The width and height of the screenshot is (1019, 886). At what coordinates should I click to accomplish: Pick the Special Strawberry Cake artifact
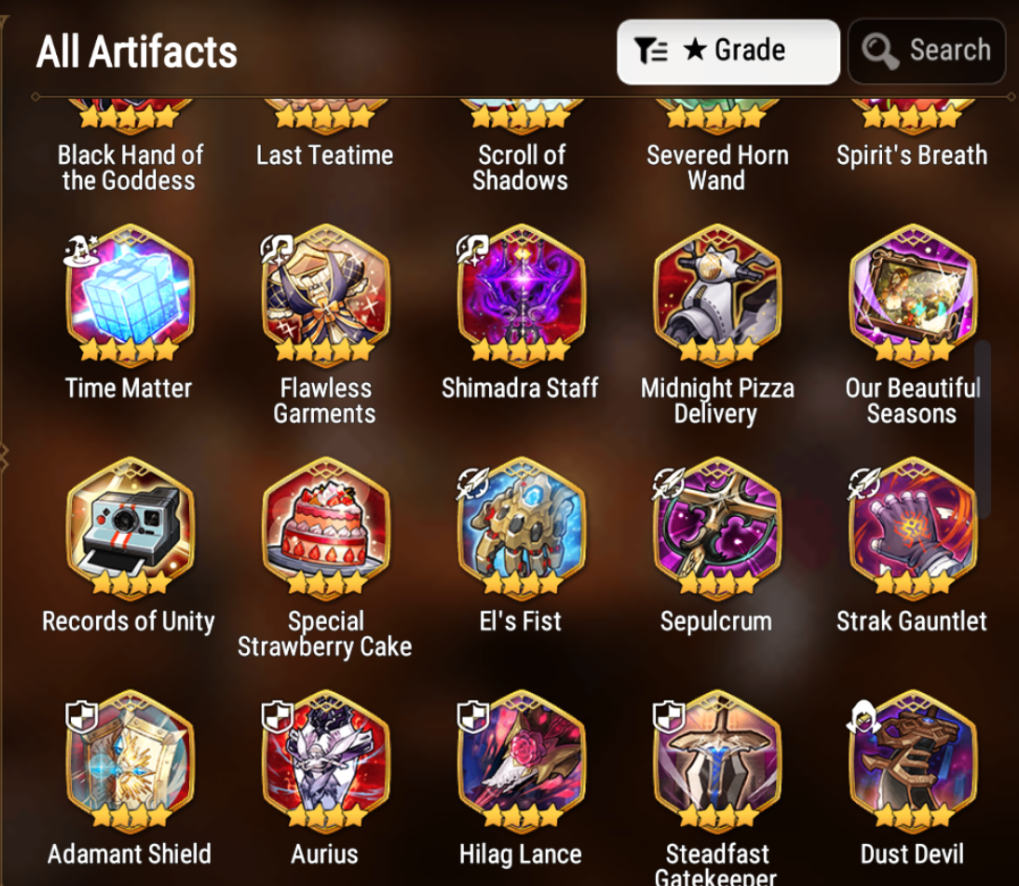pyautogui.click(x=326, y=525)
